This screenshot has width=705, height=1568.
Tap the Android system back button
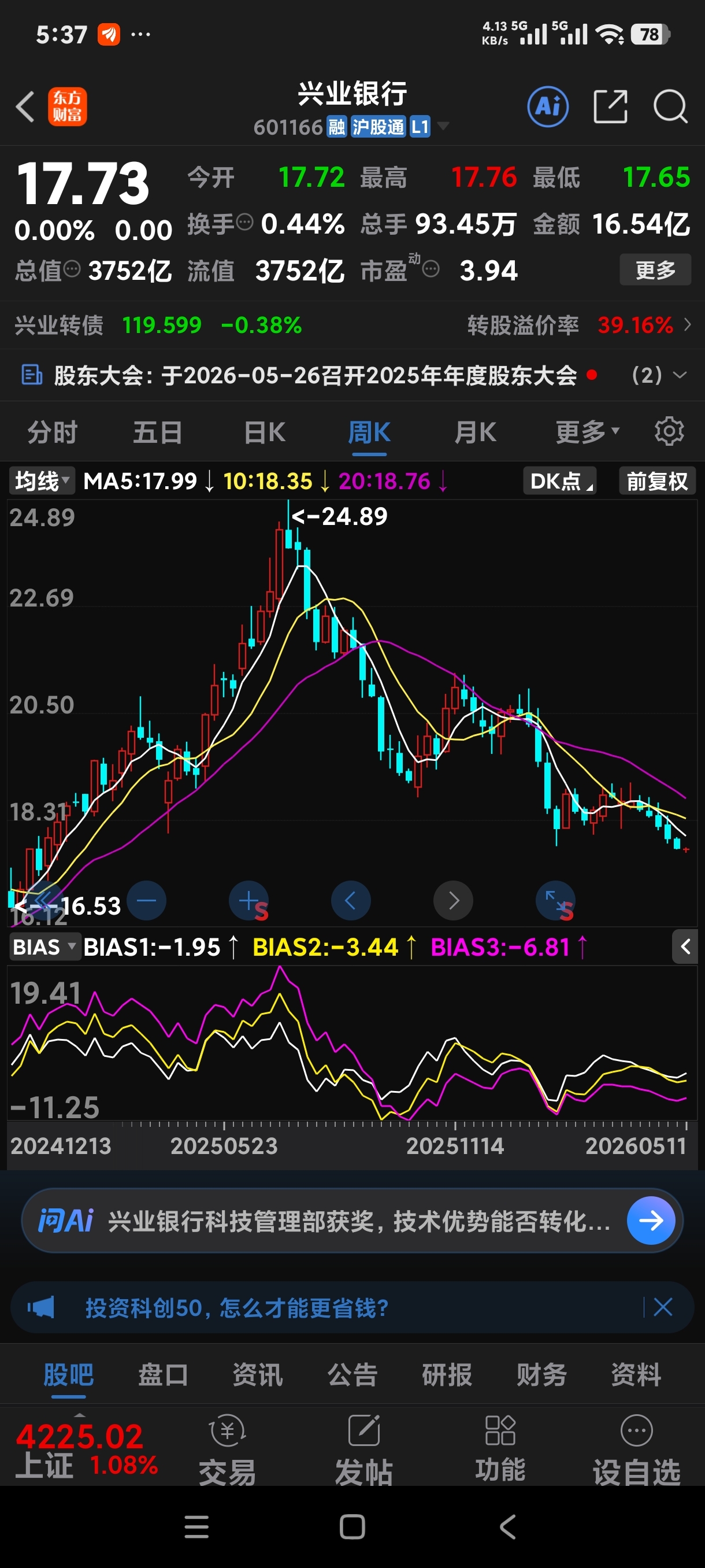pos(508,1526)
